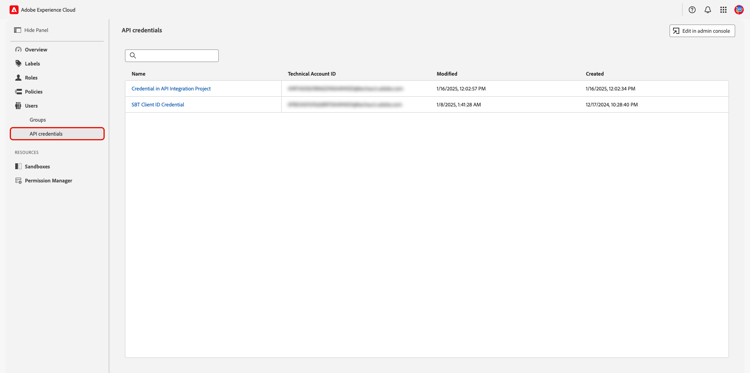The height and width of the screenshot is (373, 750).
Task: Click the RESOURCES section label
Action: tap(27, 153)
